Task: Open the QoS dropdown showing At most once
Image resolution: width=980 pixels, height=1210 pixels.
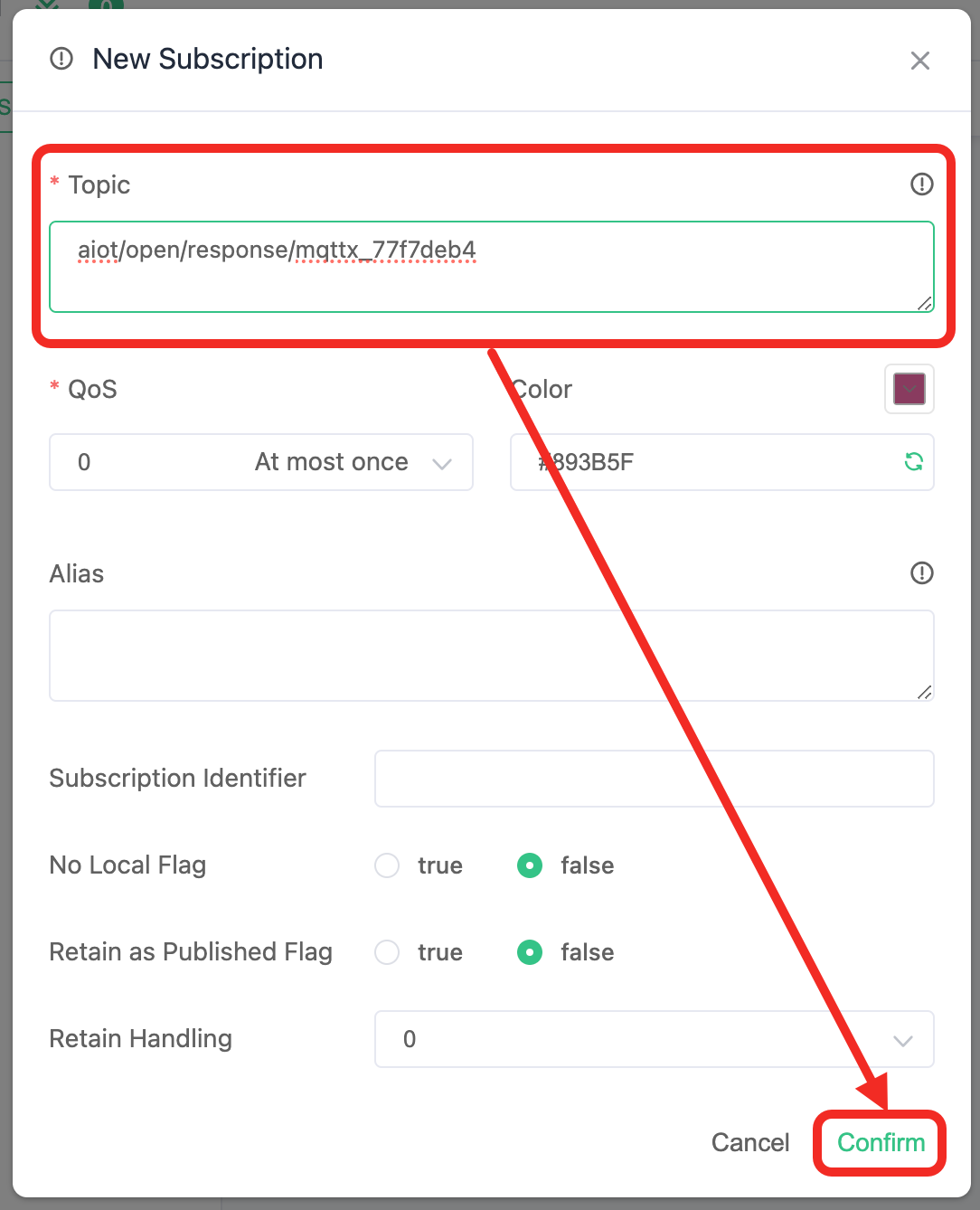Action: pos(261,462)
